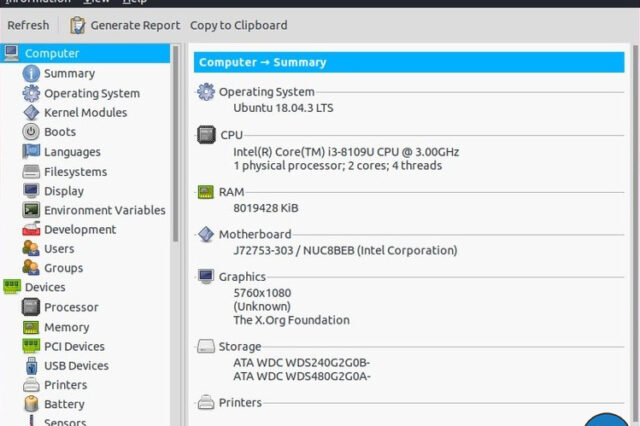Image resolution: width=640 pixels, height=426 pixels.
Task: Click the USB Devices icon
Action: click(x=31, y=366)
